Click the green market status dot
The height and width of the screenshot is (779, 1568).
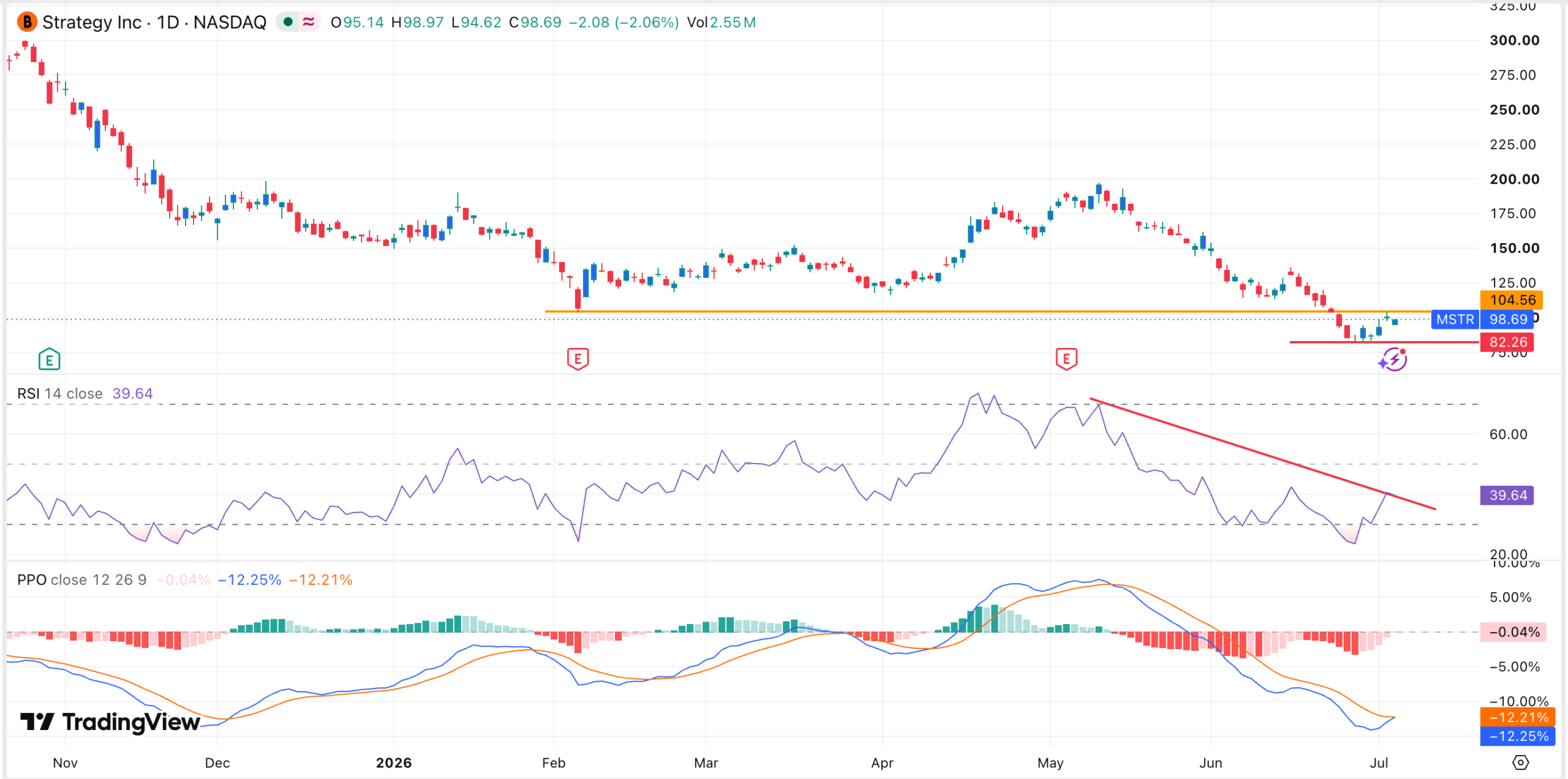(288, 22)
